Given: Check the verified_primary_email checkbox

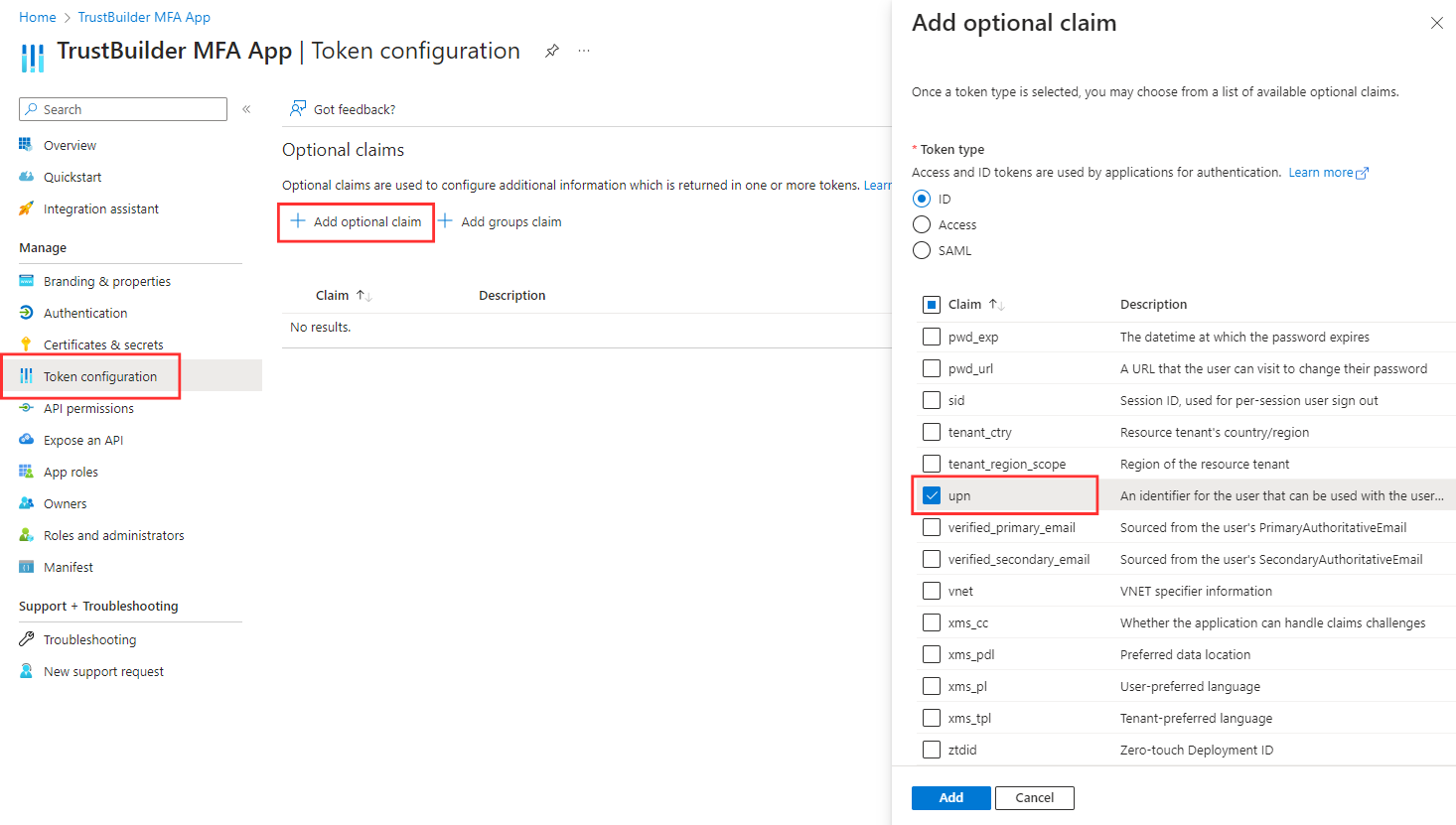Looking at the screenshot, I should [932, 527].
